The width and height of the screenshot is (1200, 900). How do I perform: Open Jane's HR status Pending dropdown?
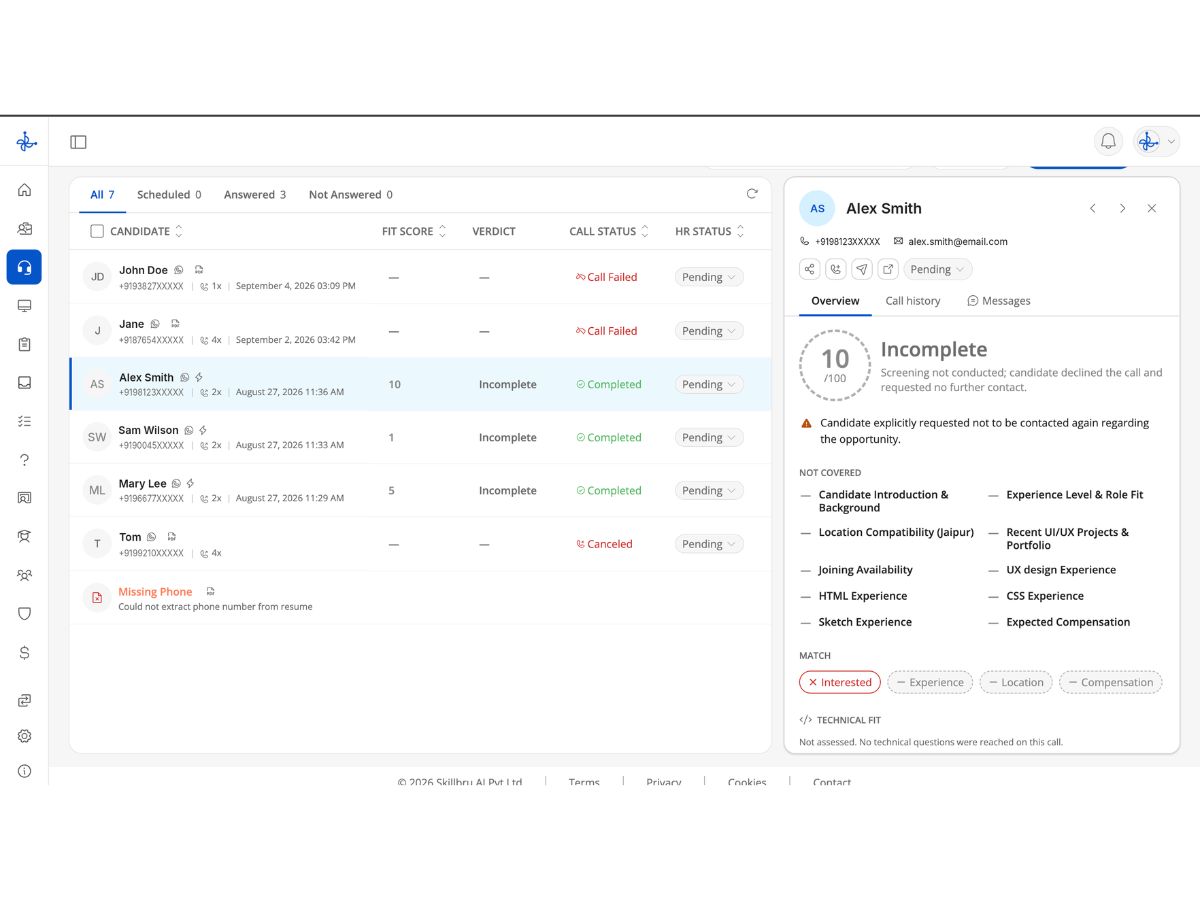(709, 331)
